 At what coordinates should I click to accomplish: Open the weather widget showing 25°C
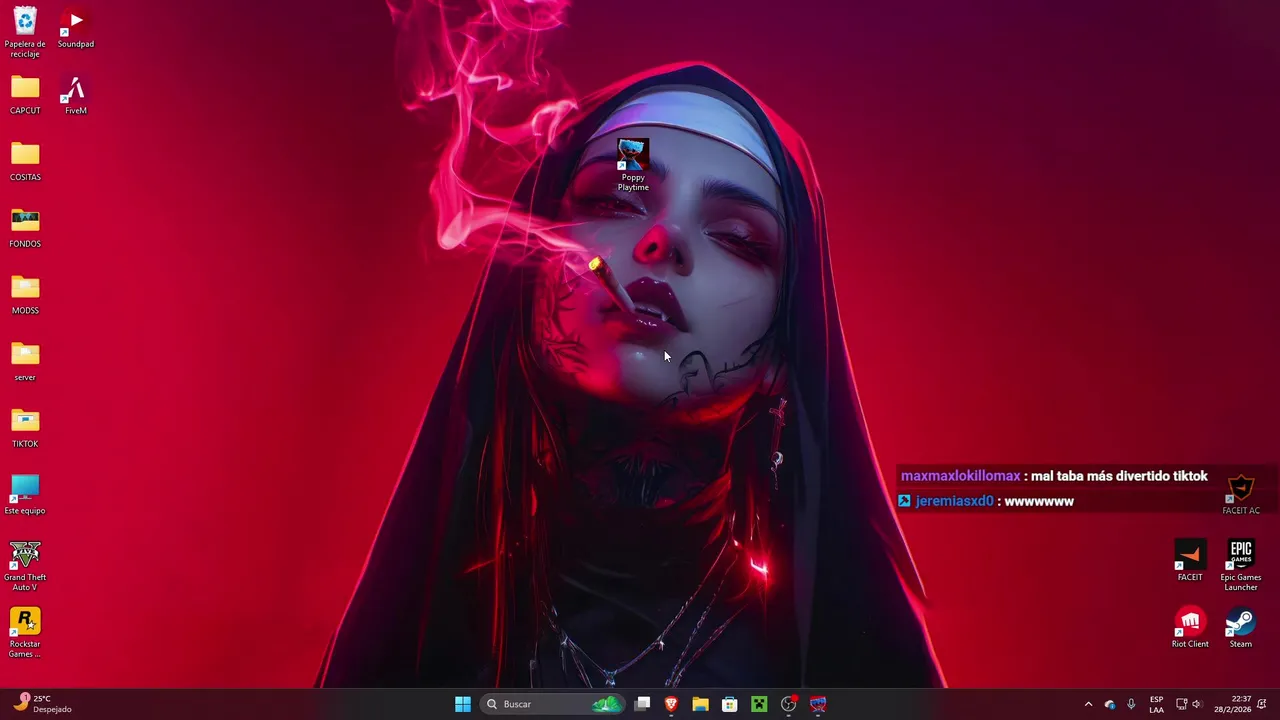[x=44, y=704]
